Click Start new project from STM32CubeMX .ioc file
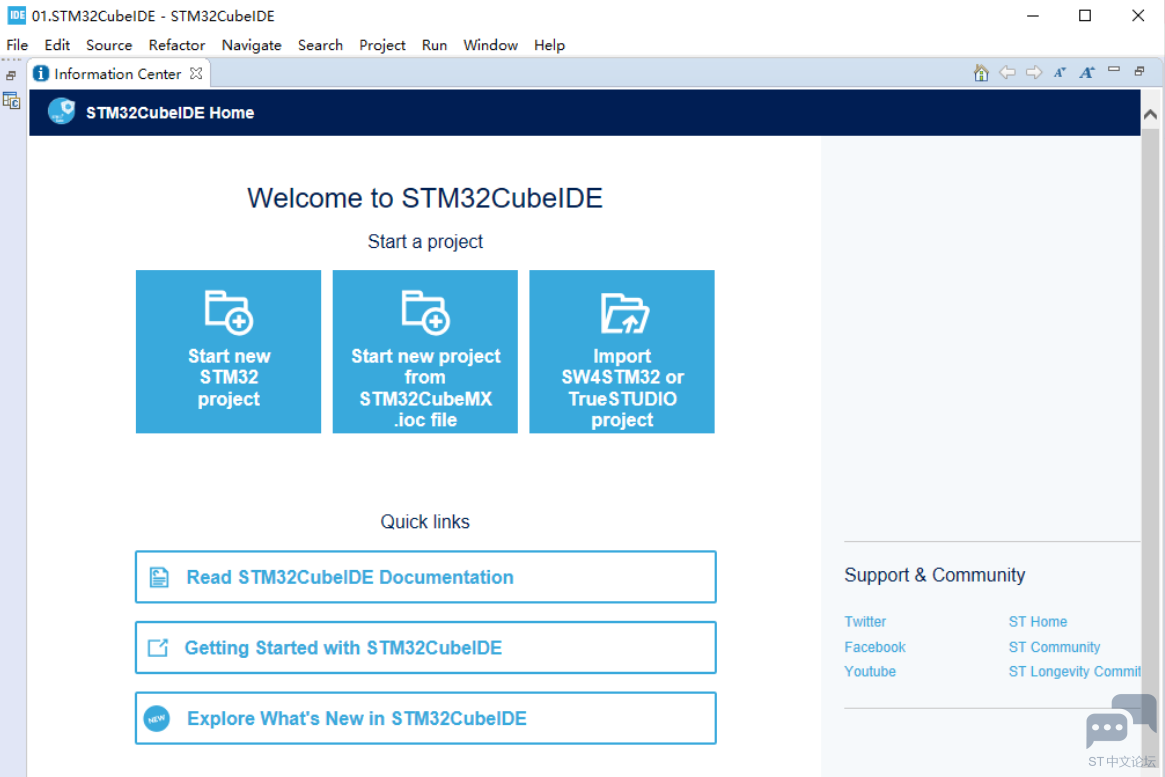 tap(425, 351)
